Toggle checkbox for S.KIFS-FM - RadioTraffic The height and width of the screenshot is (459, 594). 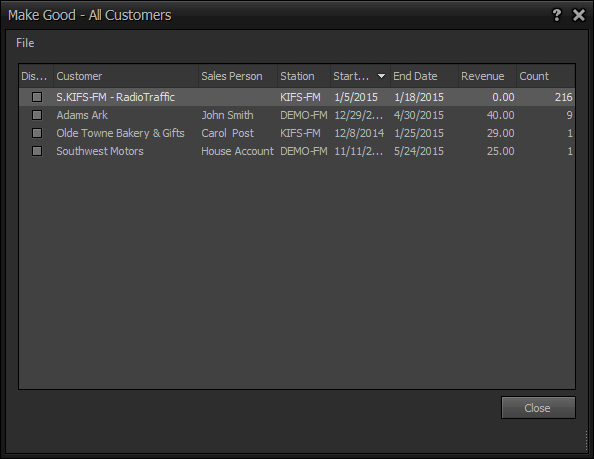click(x=37, y=97)
